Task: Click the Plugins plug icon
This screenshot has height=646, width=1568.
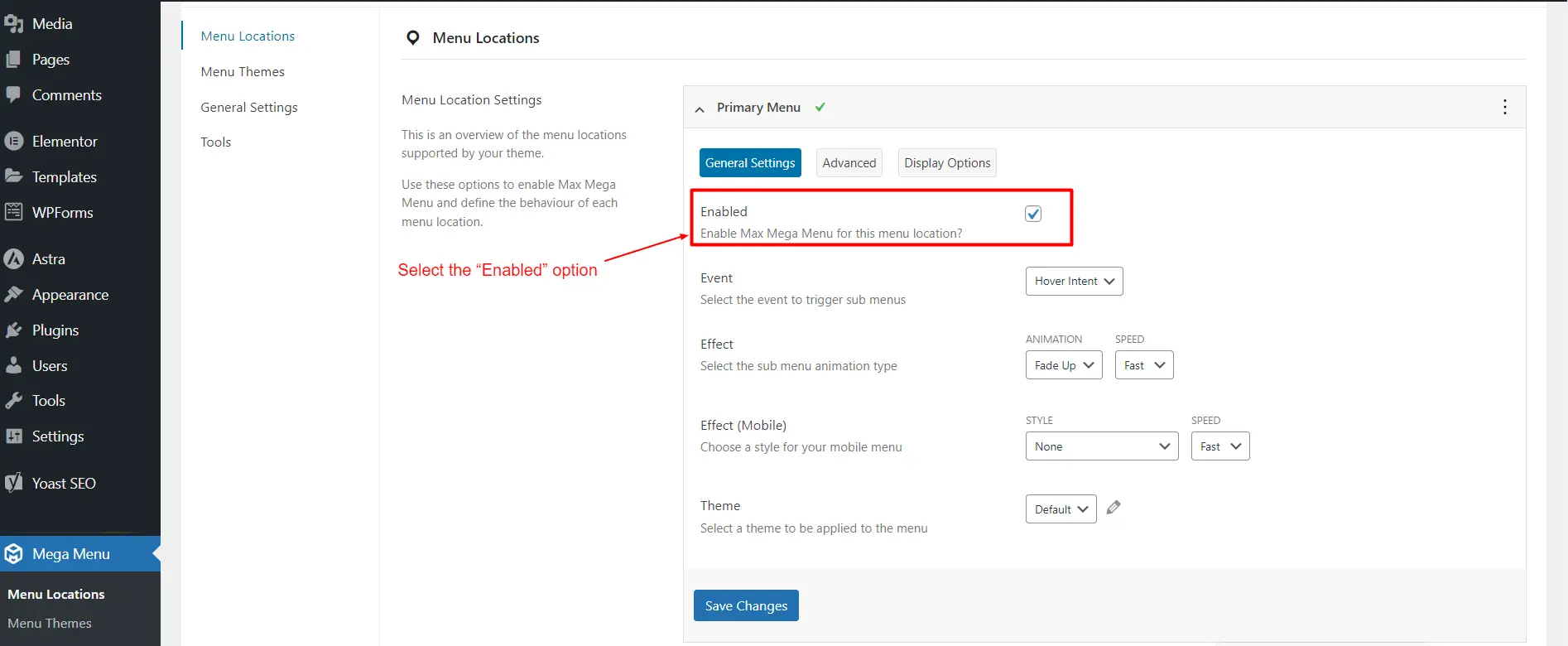Action: pyautogui.click(x=13, y=330)
